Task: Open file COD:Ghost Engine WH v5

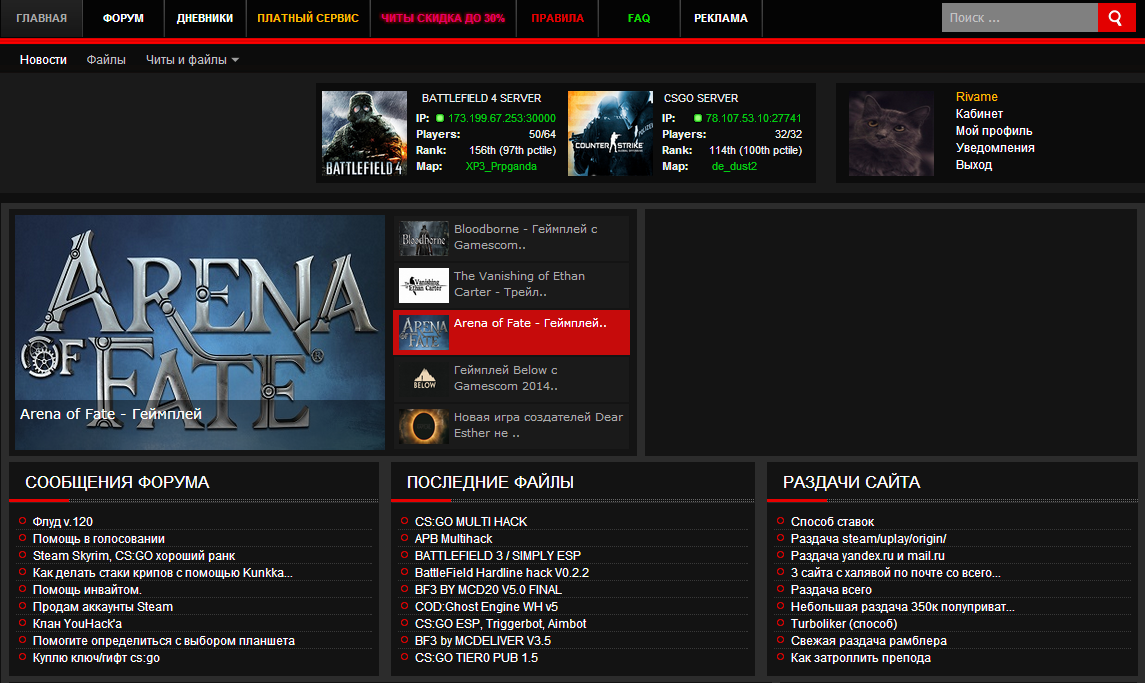Action: click(486, 607)
